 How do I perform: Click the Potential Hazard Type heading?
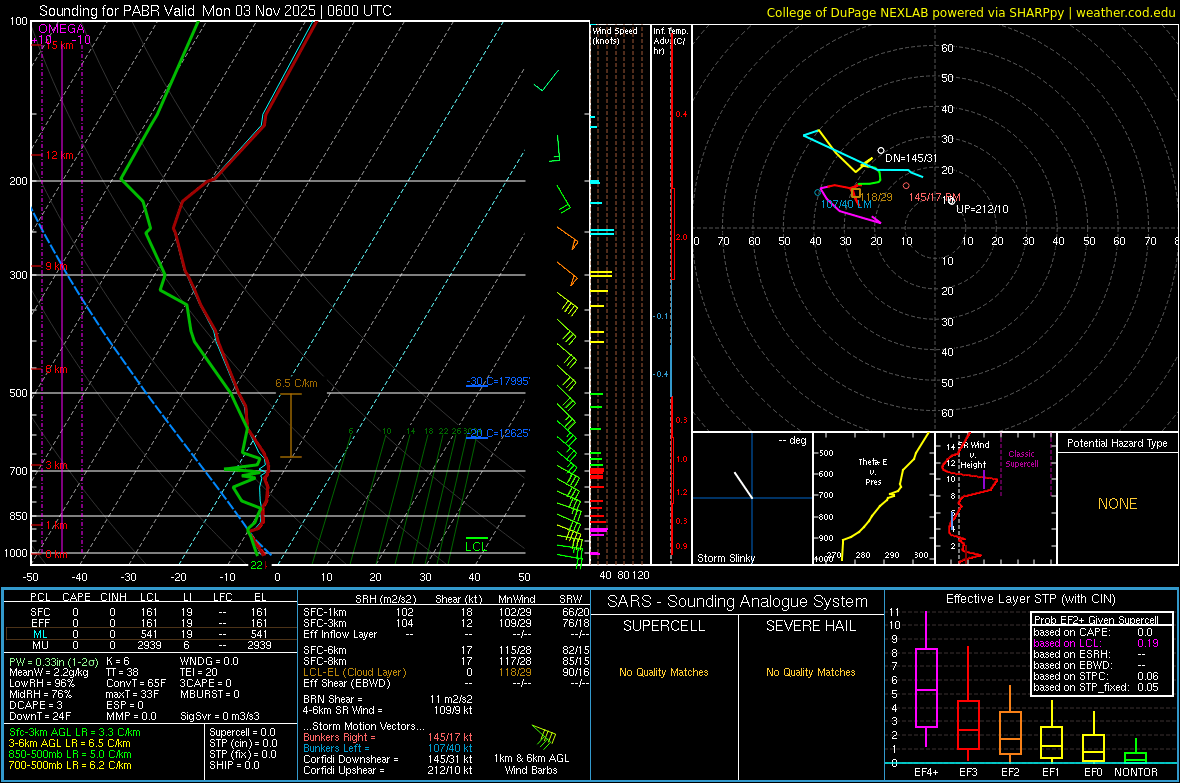(x=1117, y=443)
